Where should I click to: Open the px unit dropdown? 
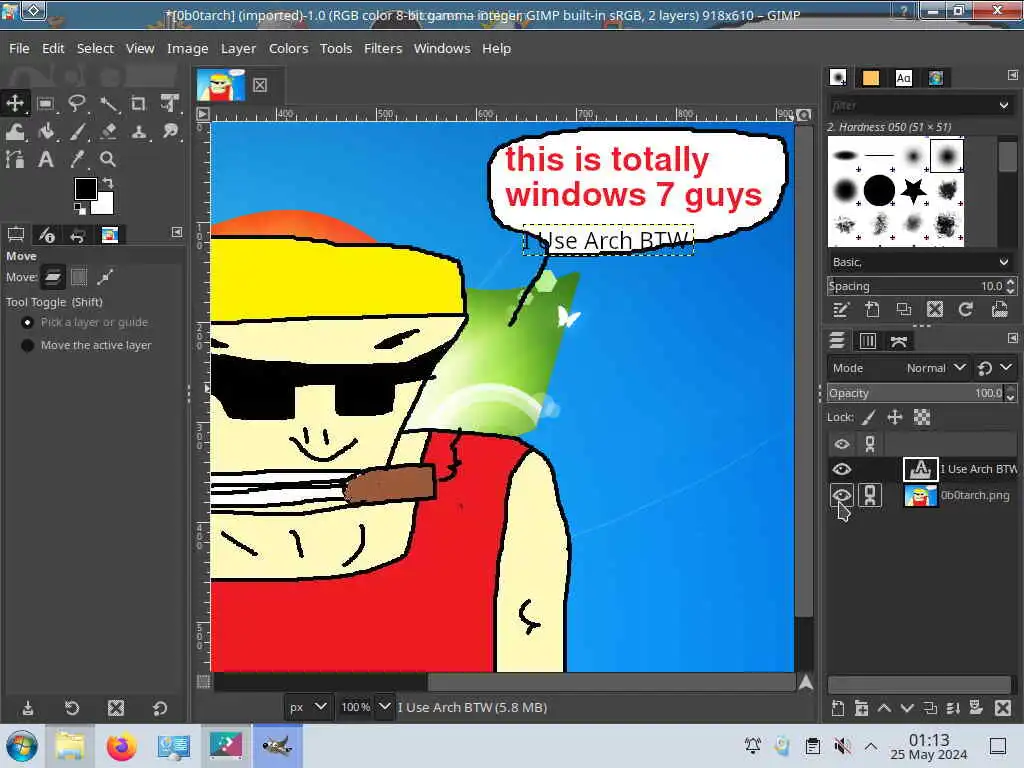coord(307,707)
